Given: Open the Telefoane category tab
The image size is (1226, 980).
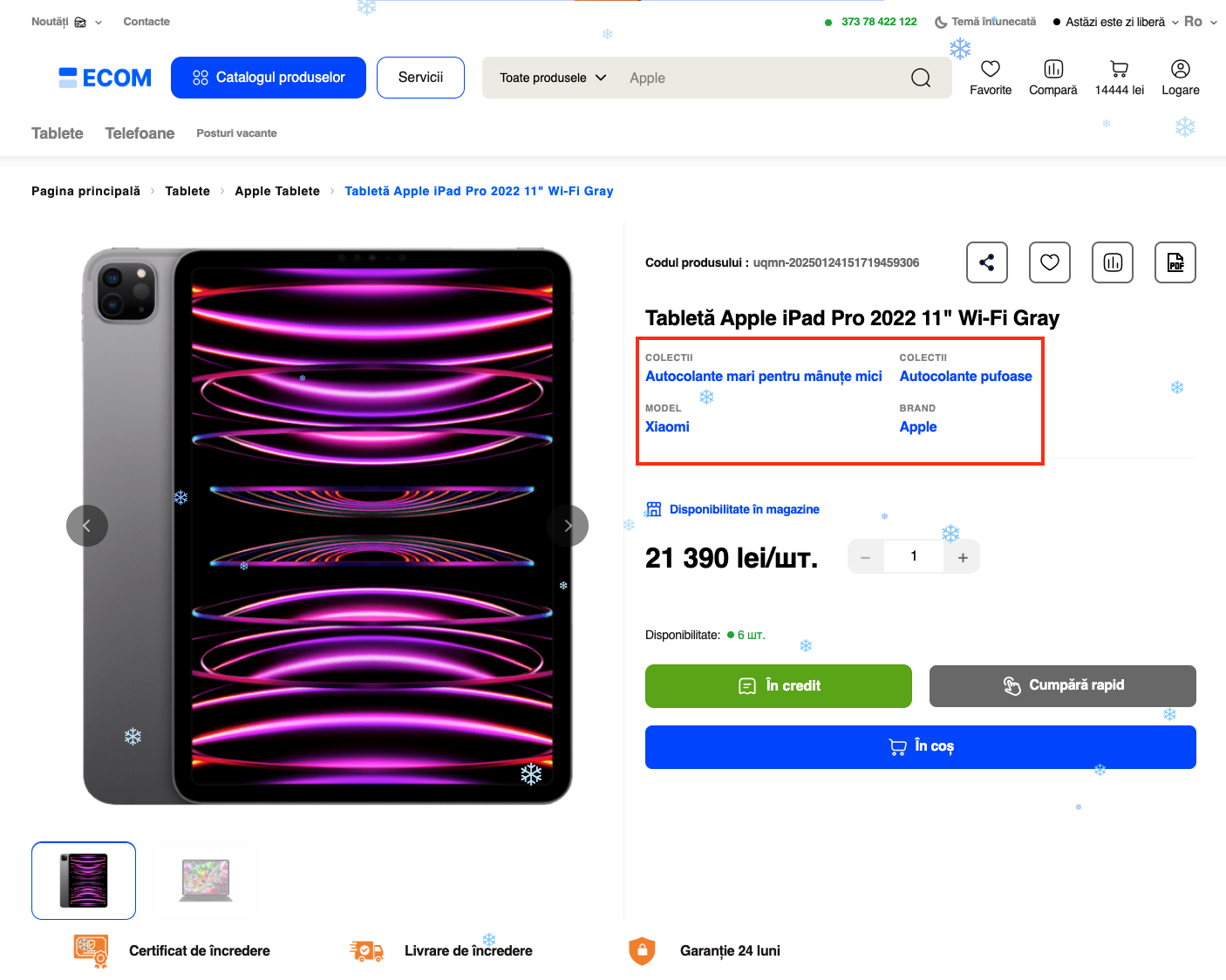Looking at the screenshot, I should point(140,133).
